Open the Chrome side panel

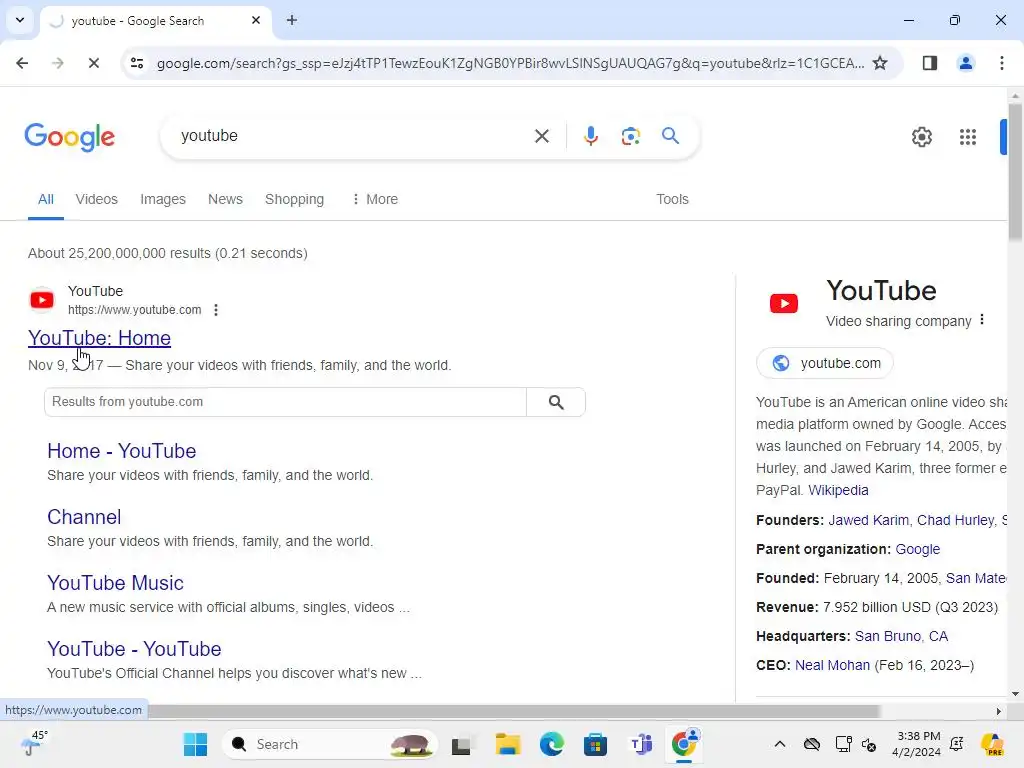(929, 63)
